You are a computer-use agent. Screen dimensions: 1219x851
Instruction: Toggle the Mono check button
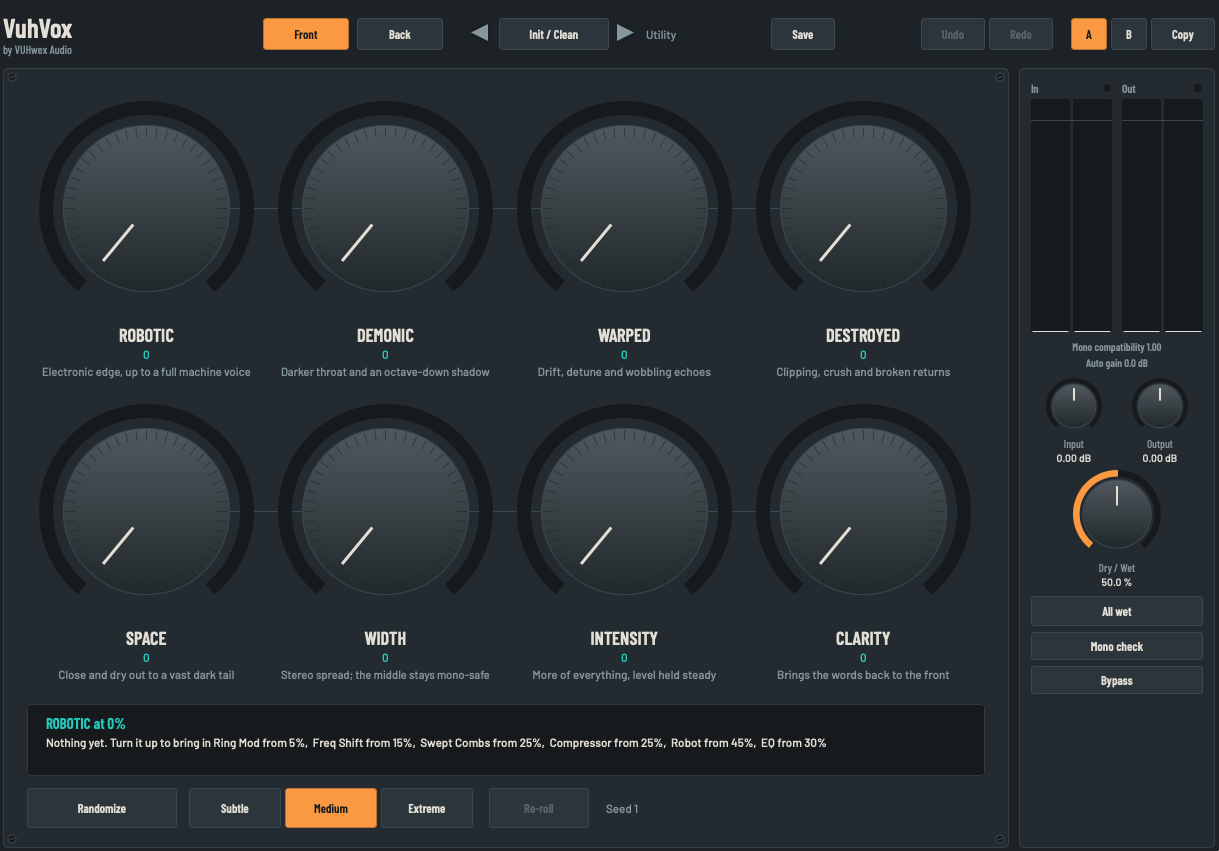click(1117, 646)
